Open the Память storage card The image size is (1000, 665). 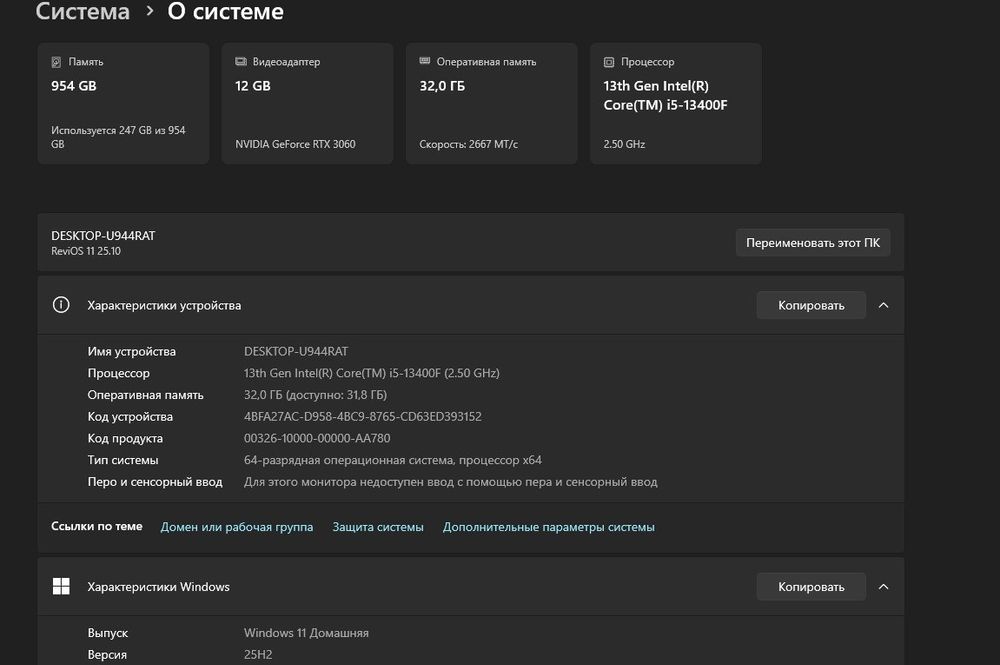123,103
